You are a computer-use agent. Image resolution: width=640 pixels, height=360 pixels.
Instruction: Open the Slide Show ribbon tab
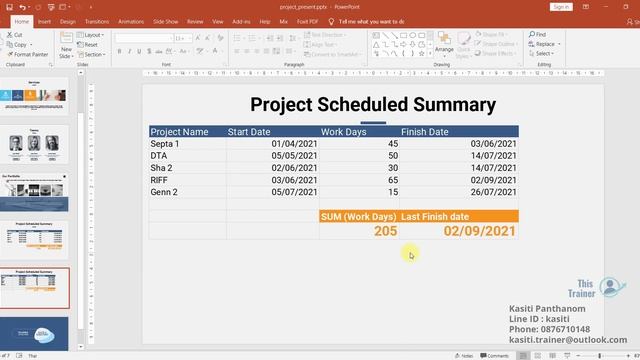click(x=166, y=22)
